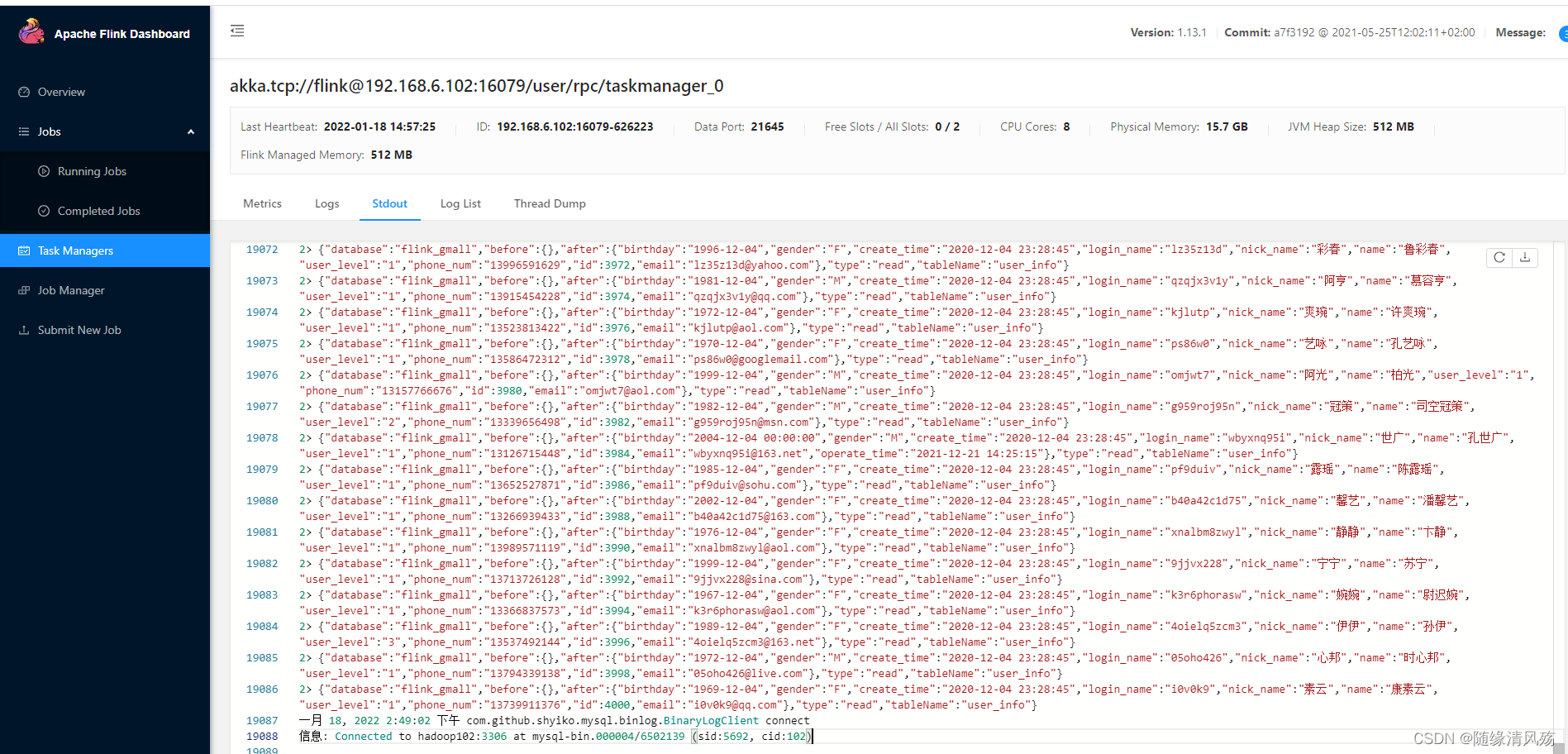Click log line number 19087
The width and height of the screenshot is (1568, 754).
(x=262, y=721)
